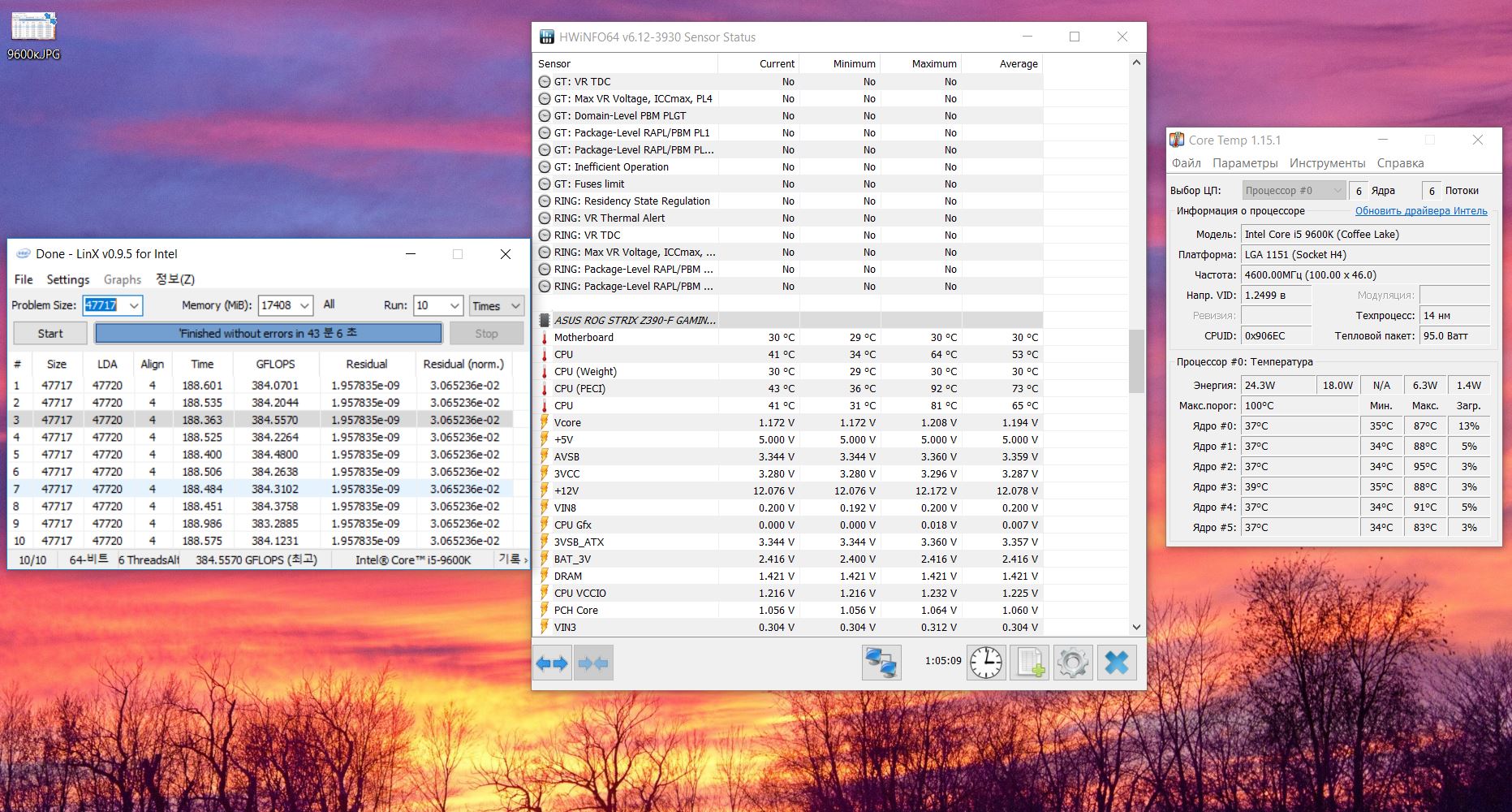Open the 정보(Z) menu in LinX
The height and width of the screenshot is (812, 1512).
[175, 279]
